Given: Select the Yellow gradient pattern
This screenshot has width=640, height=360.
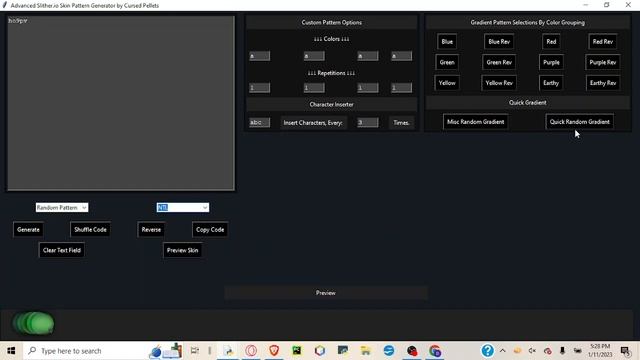Looking at the screenshot, I should pos(447,83).
